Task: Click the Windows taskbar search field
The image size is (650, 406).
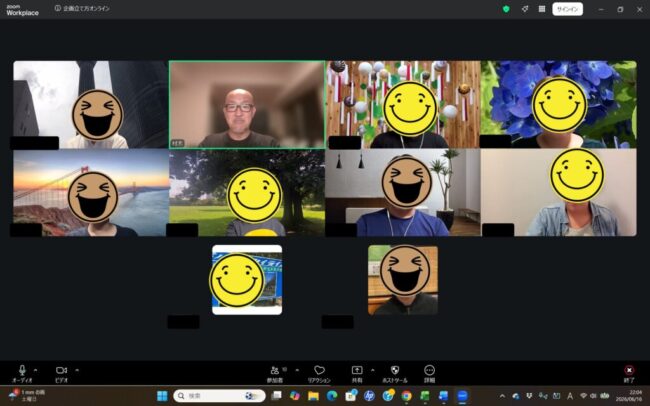Action: 219,396
